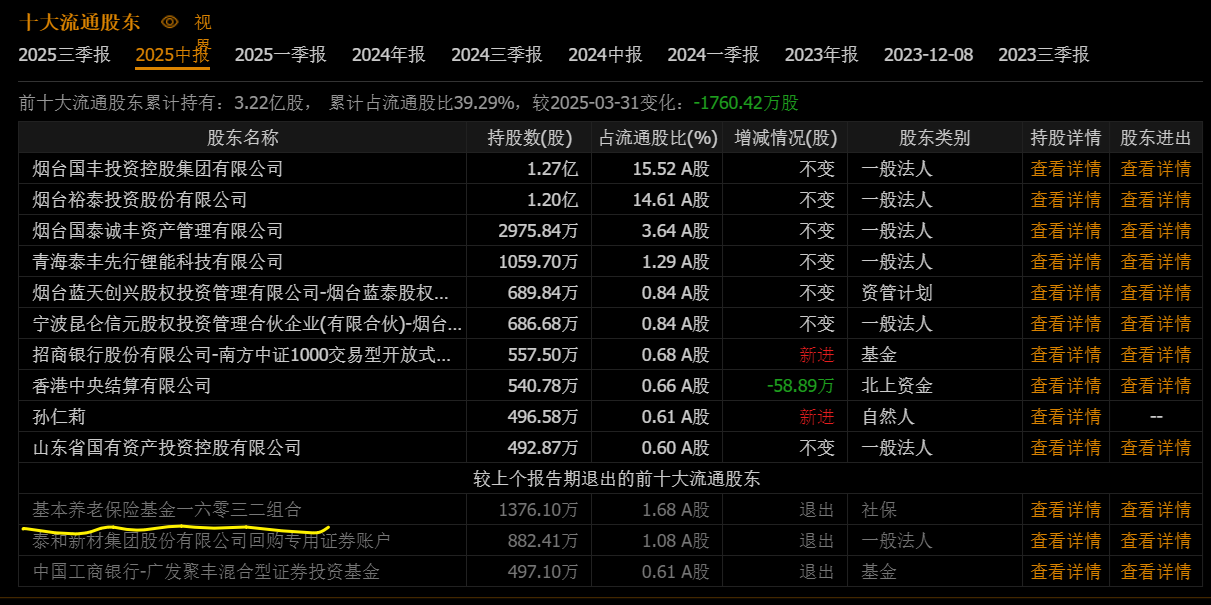The width and height of the screenshot is (1211, 605).
Task: Open the 2025一季报 tab
Action: tap(280, 55)
